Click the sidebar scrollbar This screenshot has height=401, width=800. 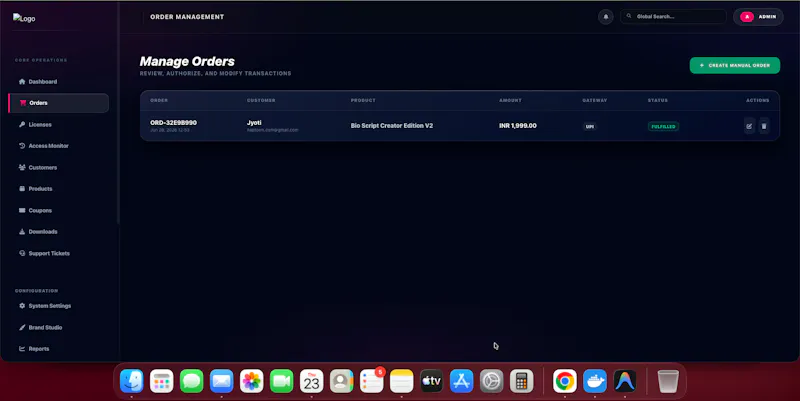point(118,112)
